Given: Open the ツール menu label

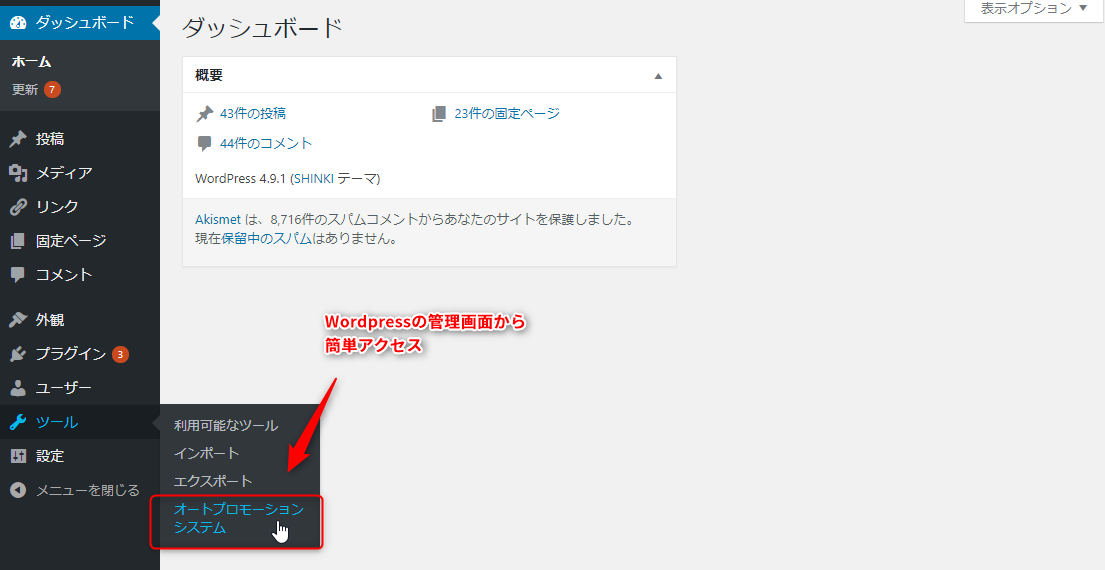Looking at the screenshot, I should [57, 422].
